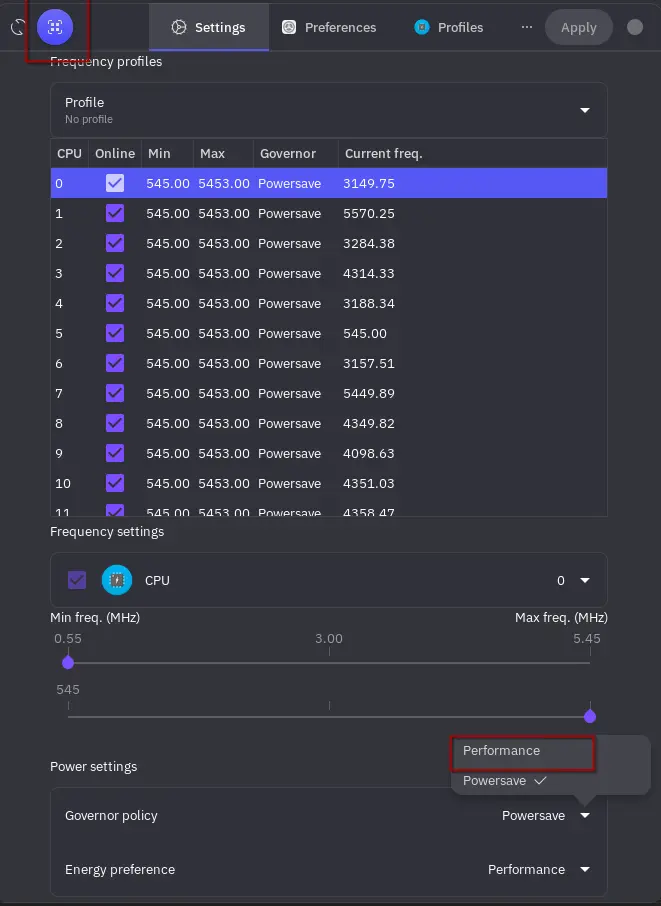The height and width of the screenshot is (906, 661).
Task: Click the Profiles tab chip icon
Action: point(422,27)
